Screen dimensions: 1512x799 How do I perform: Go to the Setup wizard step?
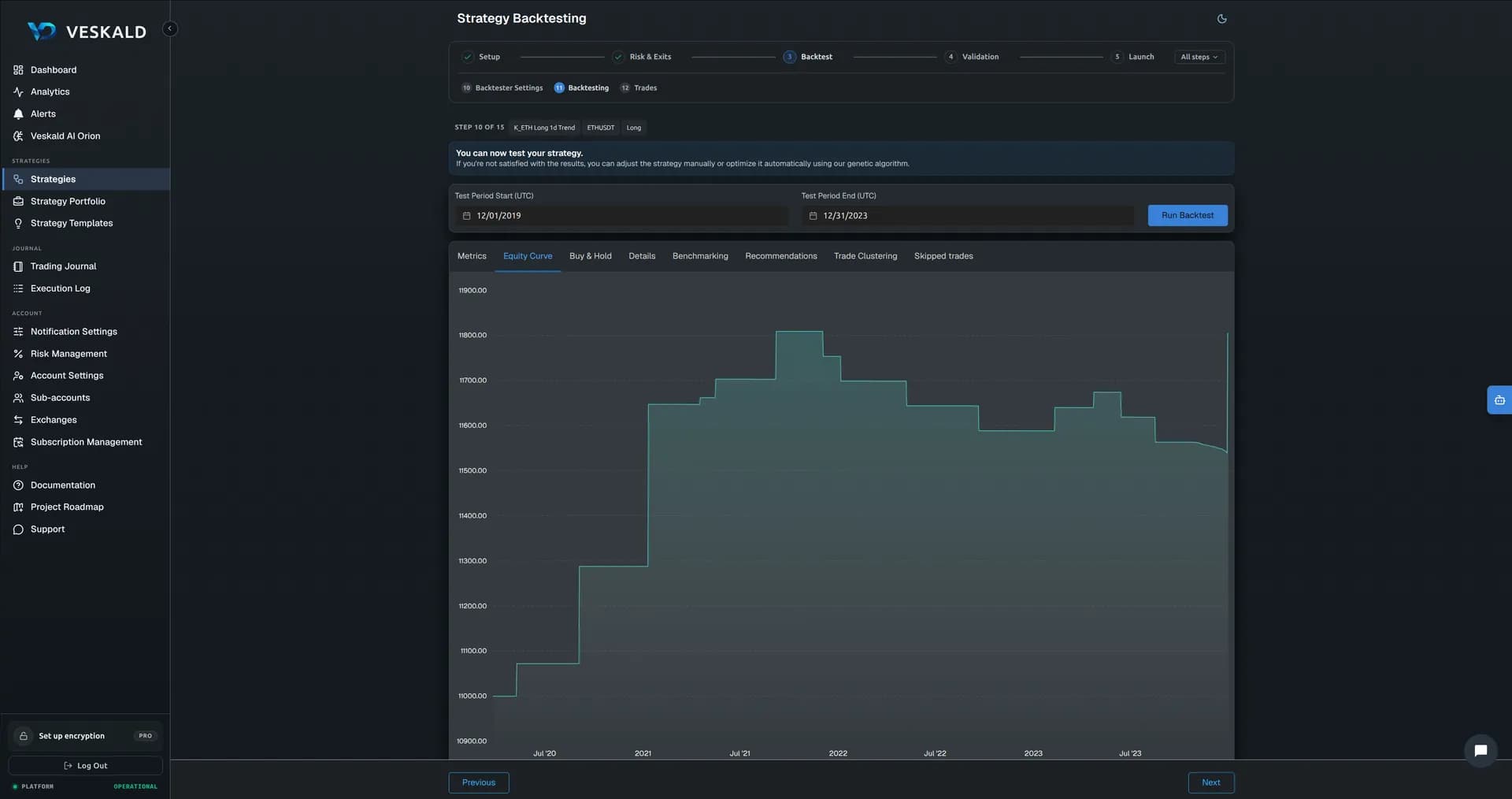tap(481, 58)
